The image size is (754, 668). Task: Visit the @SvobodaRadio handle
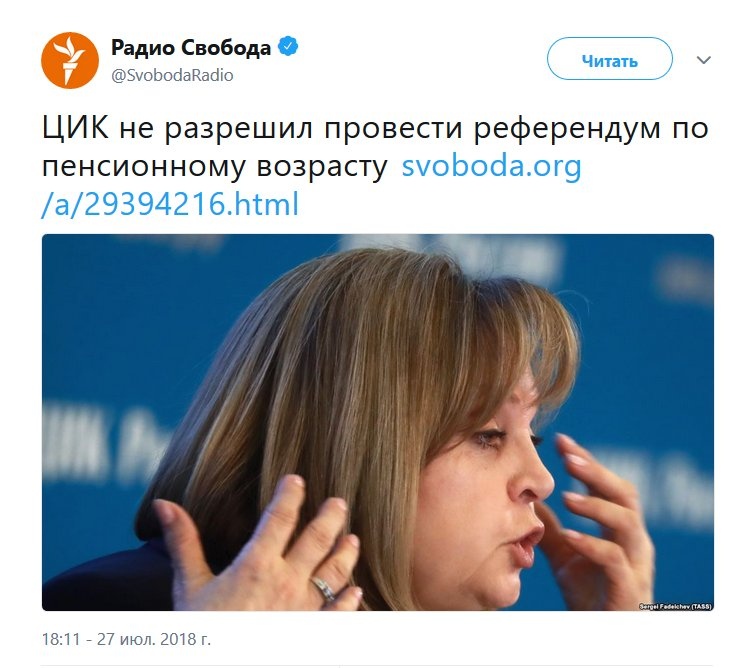tap(172, 75)
